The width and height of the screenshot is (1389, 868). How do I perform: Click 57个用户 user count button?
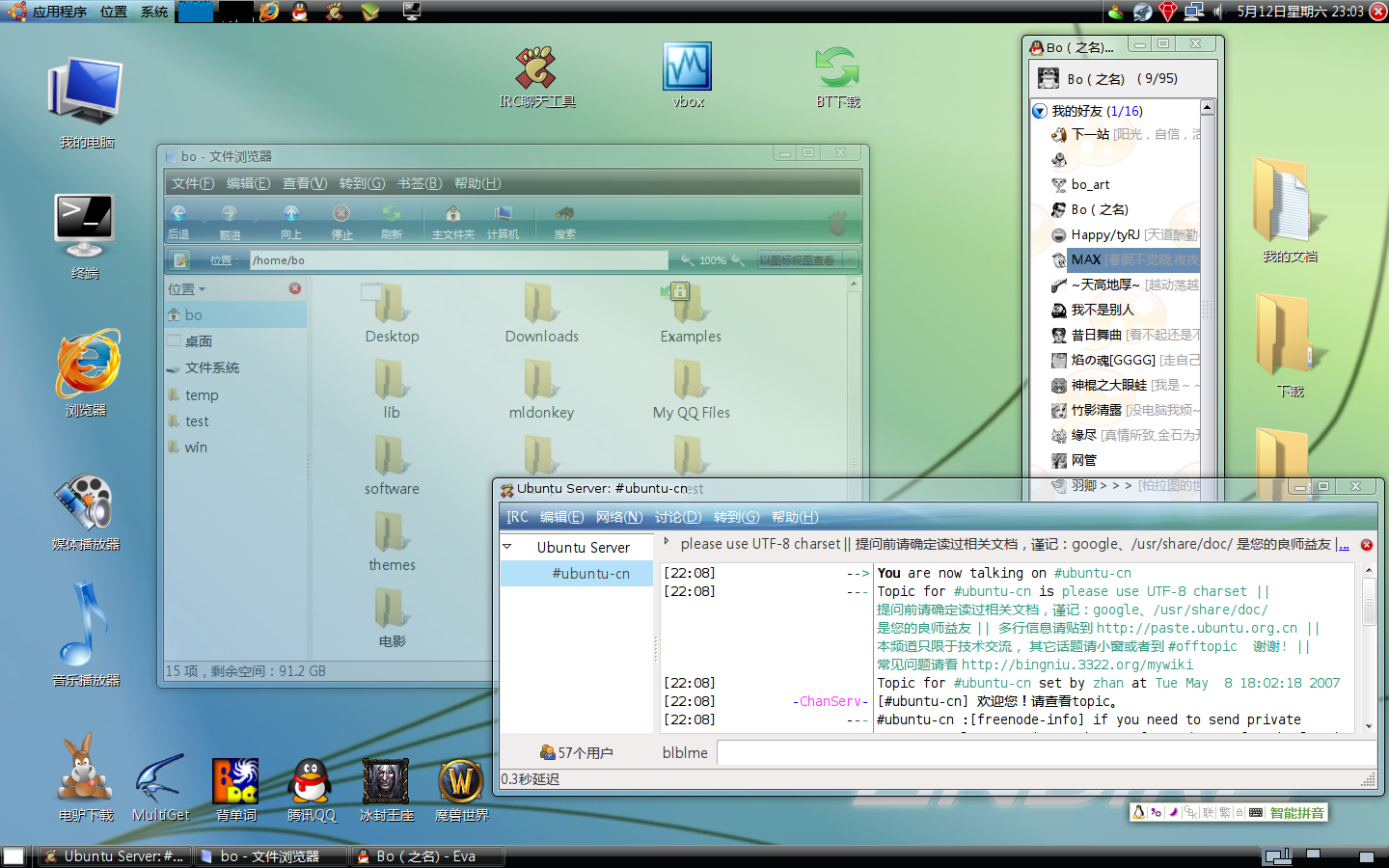click(577, 752)
